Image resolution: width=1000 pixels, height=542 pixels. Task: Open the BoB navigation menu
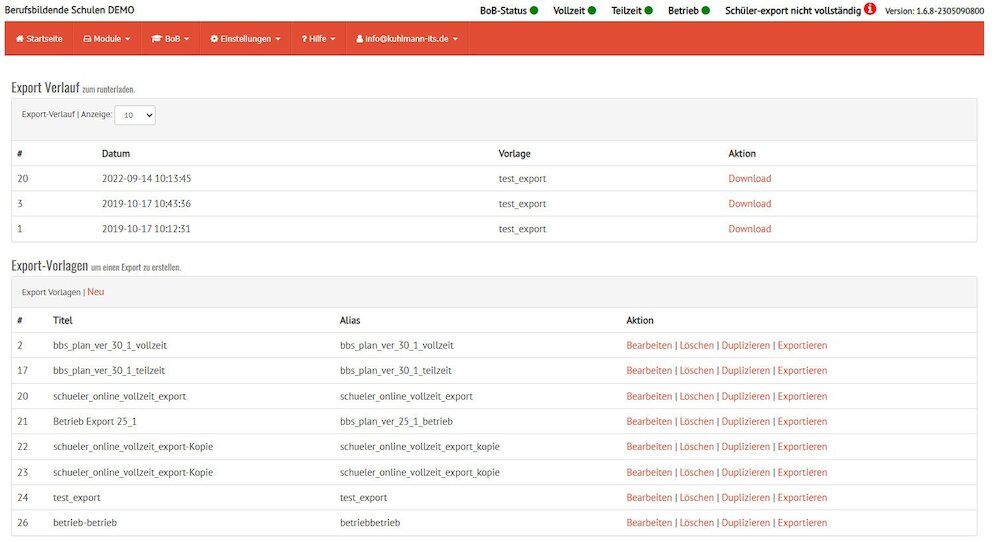(170, 39)
